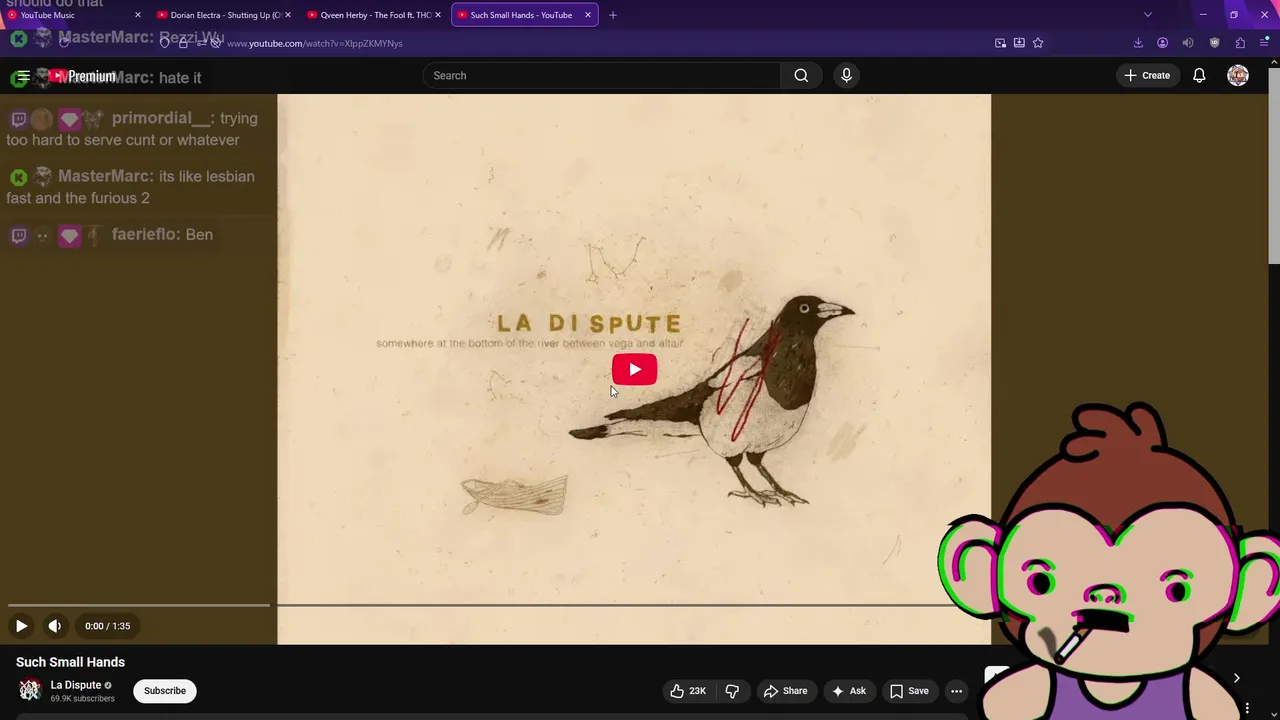This screenshot has width=1280, height=720.
Task: Click the Such Small Hands video title
Action: click(70, 662)
